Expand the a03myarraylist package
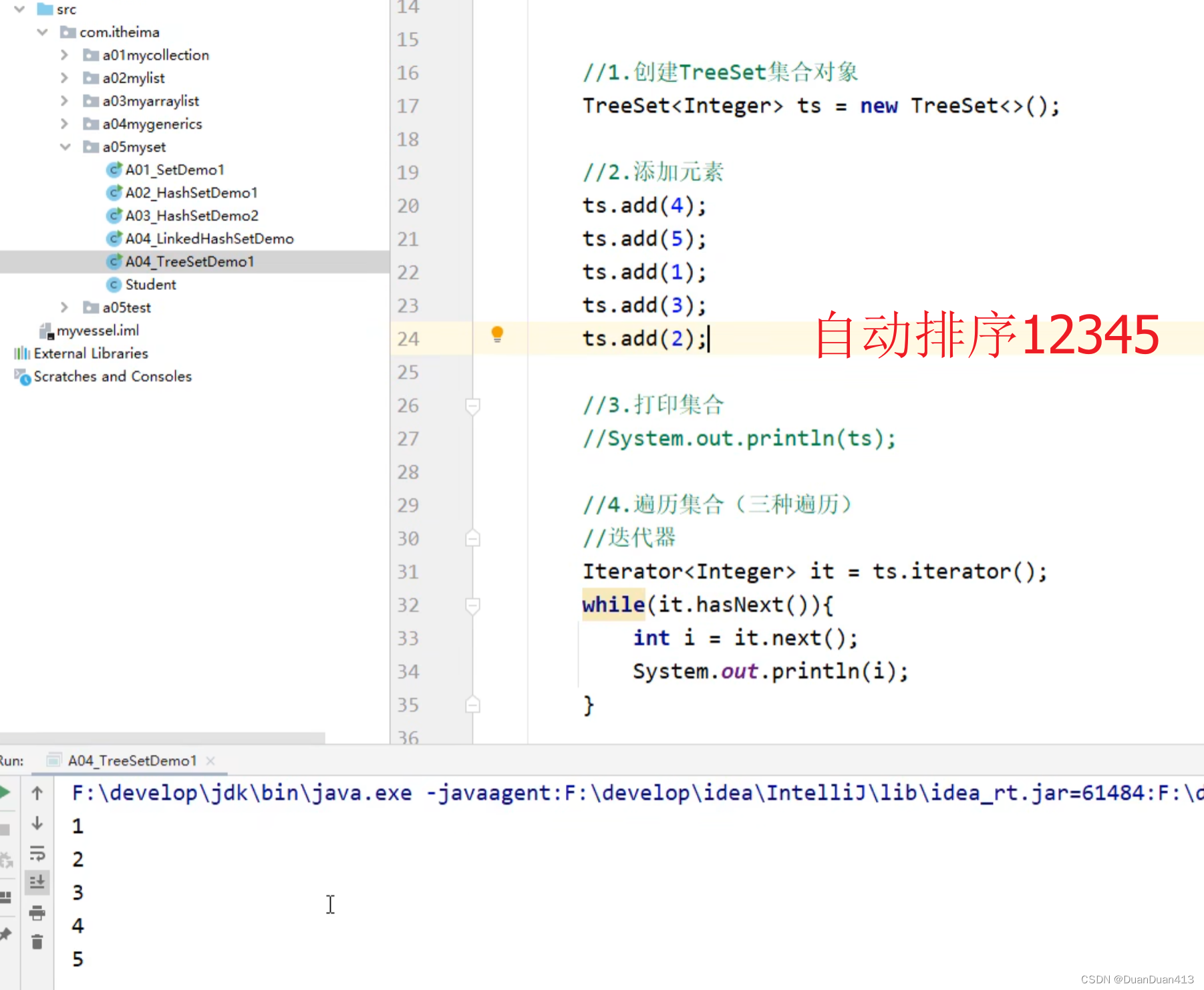The width and height of the screenshot is (1204, 990). pyautogui.click(x=65, y=101)
